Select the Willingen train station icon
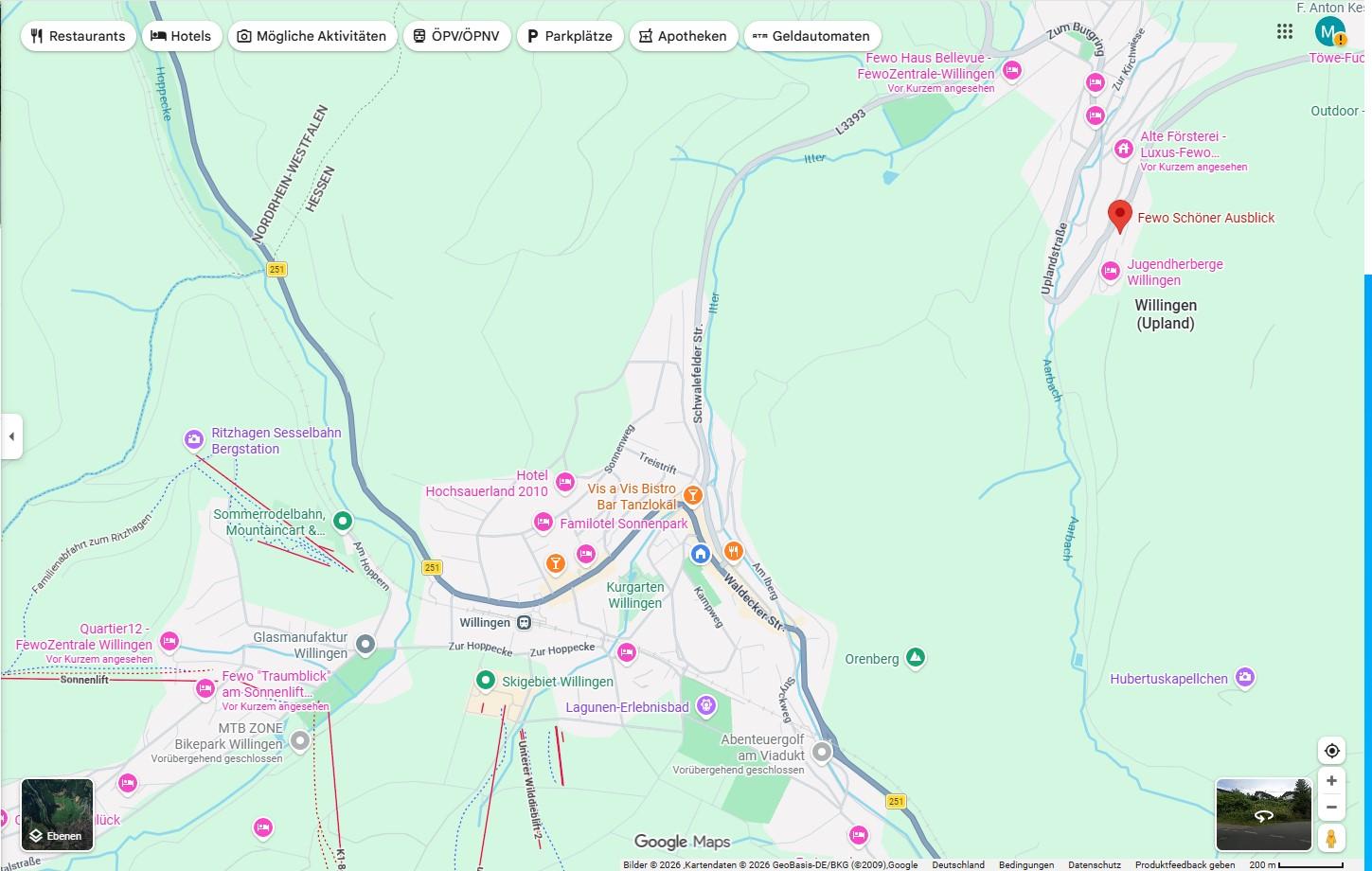 coord(524,622)
